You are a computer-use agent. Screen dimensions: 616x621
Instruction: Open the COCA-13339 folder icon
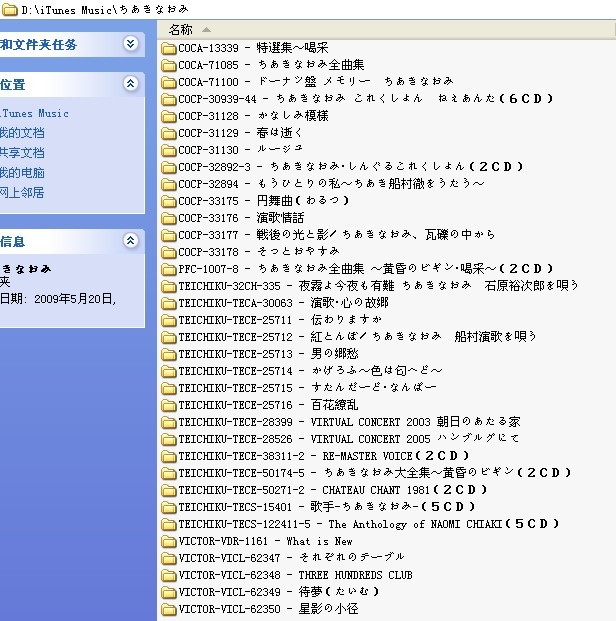tap(169, 48)
